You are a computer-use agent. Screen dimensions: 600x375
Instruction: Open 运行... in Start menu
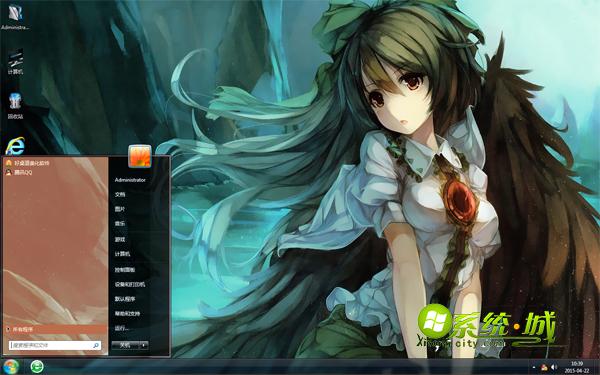[122, 328]
